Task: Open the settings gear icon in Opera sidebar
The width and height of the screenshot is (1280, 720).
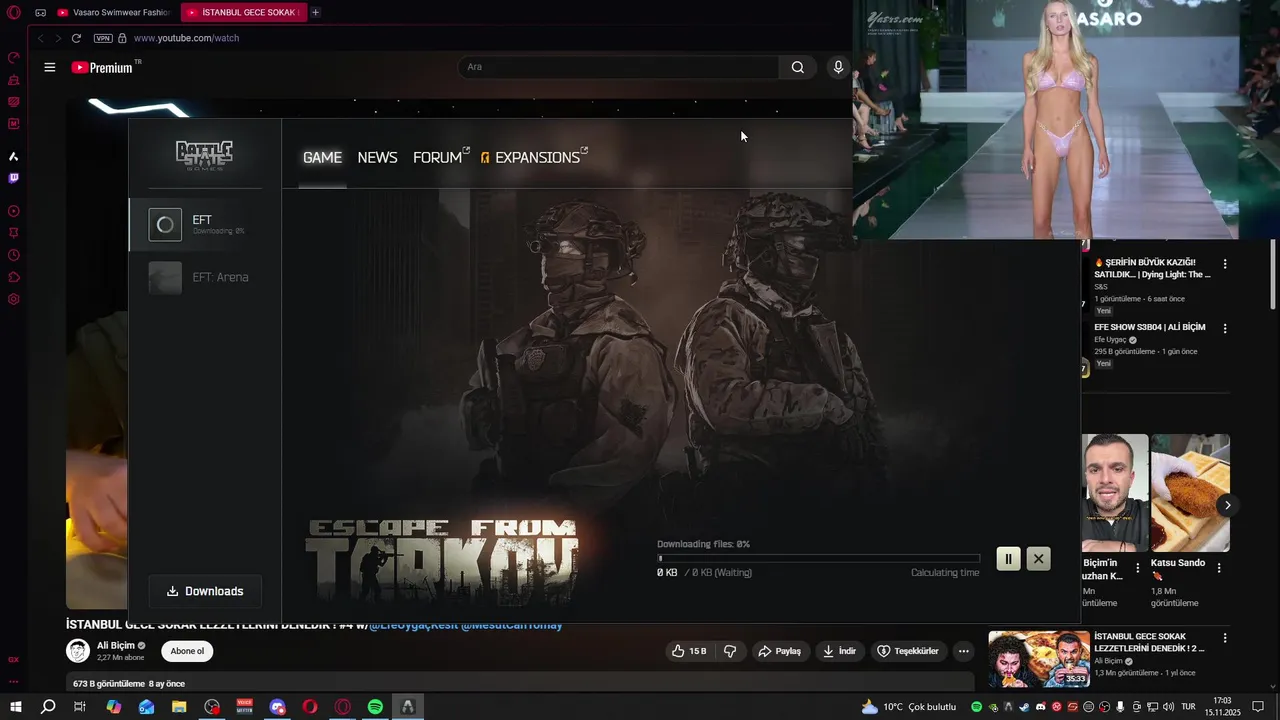Action: pyautogui.click(x=14, y=299)
